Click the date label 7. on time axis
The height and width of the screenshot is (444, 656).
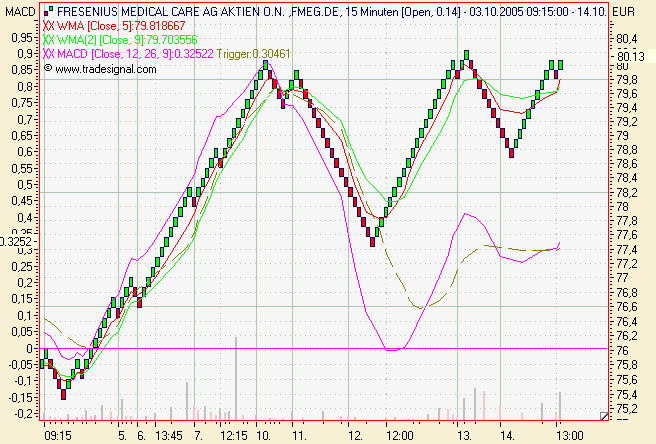pyautogui.click(x=198, y=436)
